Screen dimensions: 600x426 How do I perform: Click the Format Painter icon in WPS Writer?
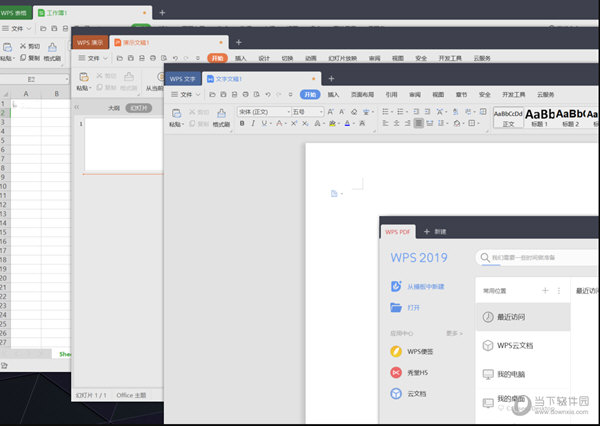(222, 113)
